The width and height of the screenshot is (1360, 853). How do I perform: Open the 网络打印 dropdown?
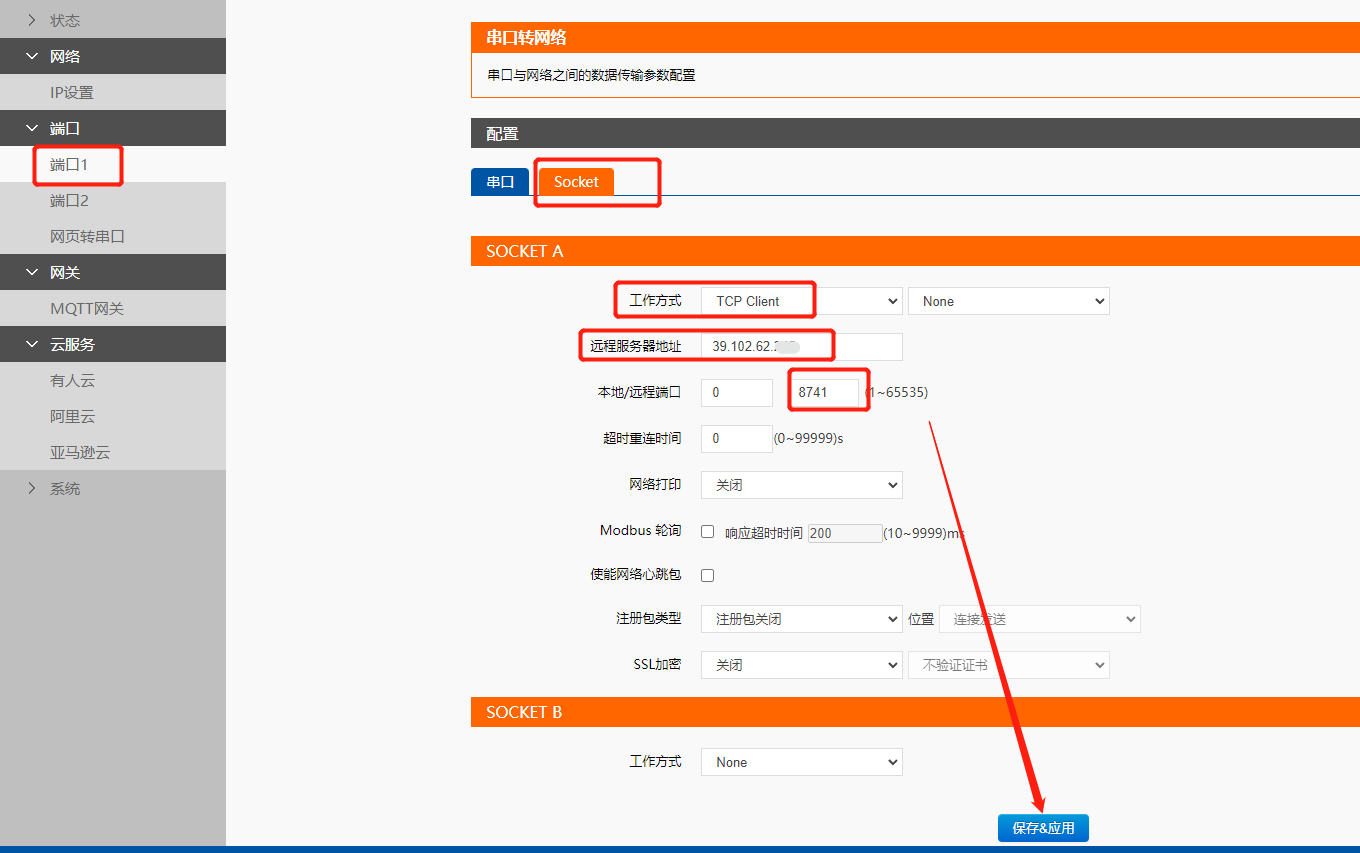point(801,485)
